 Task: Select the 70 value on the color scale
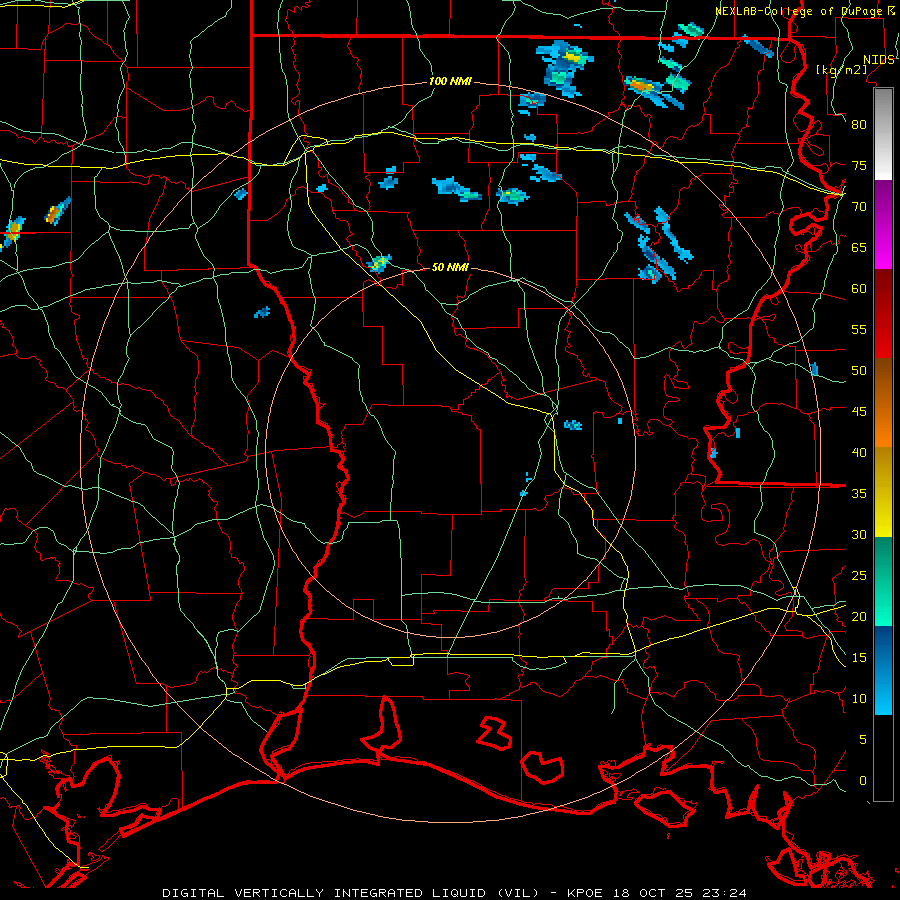tap(859, 207)
